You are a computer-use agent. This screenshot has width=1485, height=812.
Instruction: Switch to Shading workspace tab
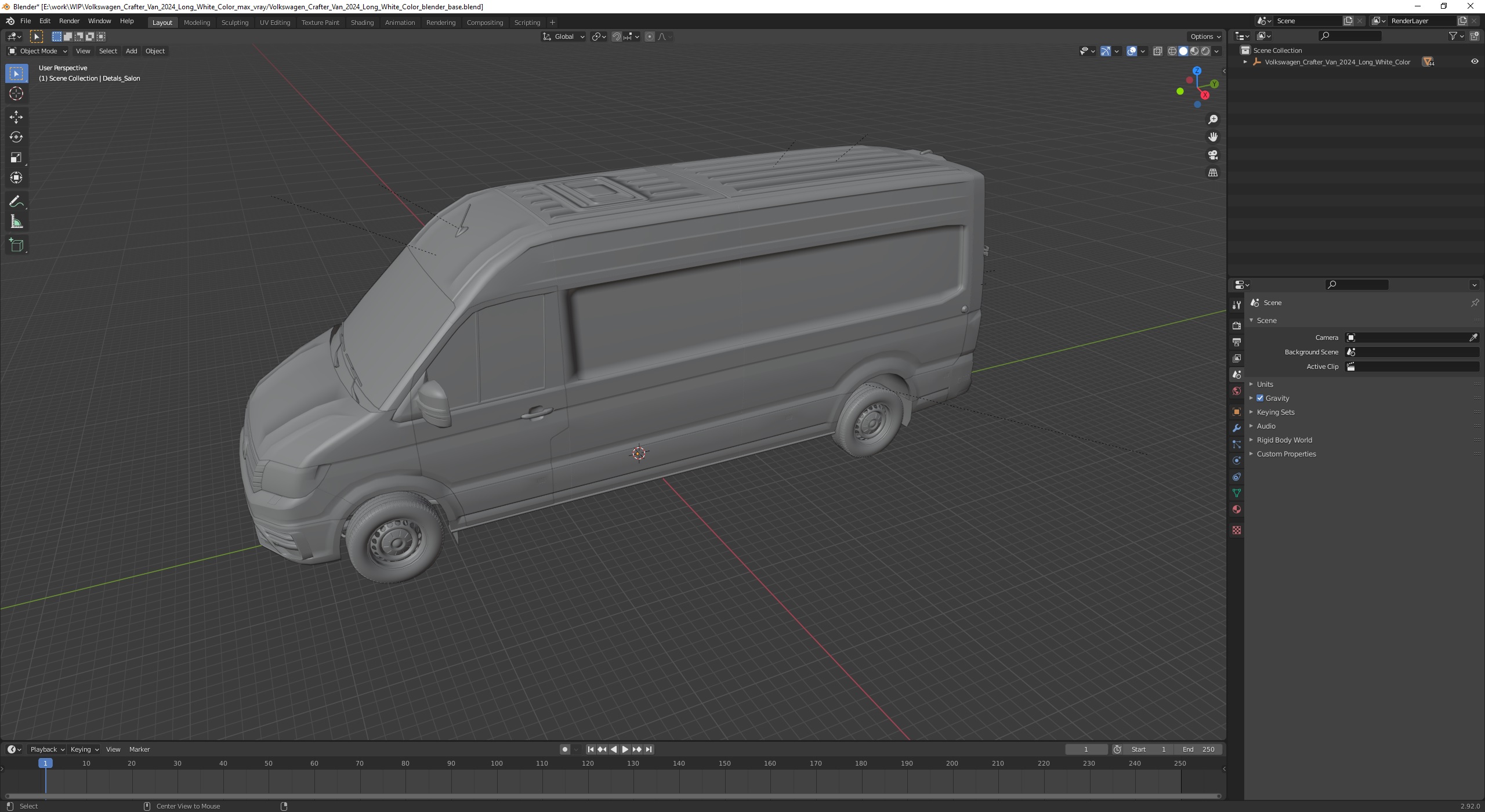362,22
